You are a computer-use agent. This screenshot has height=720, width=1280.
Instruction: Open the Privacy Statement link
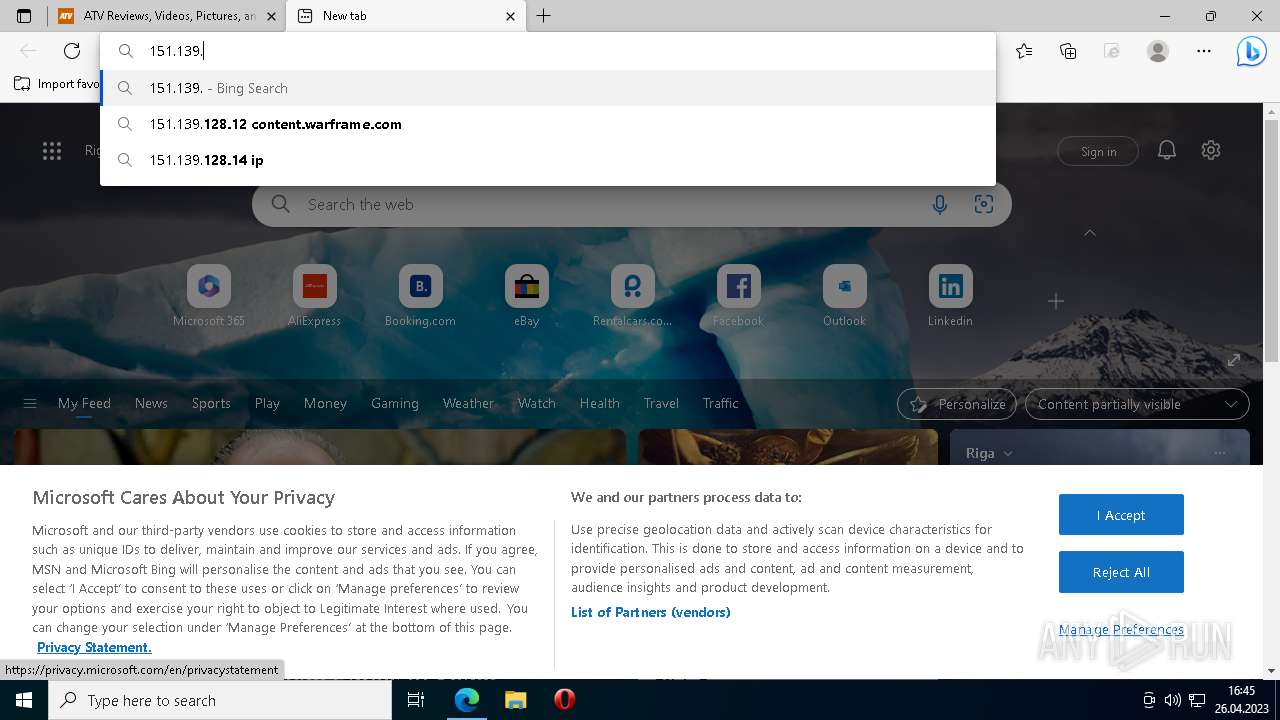click(94, 647)
